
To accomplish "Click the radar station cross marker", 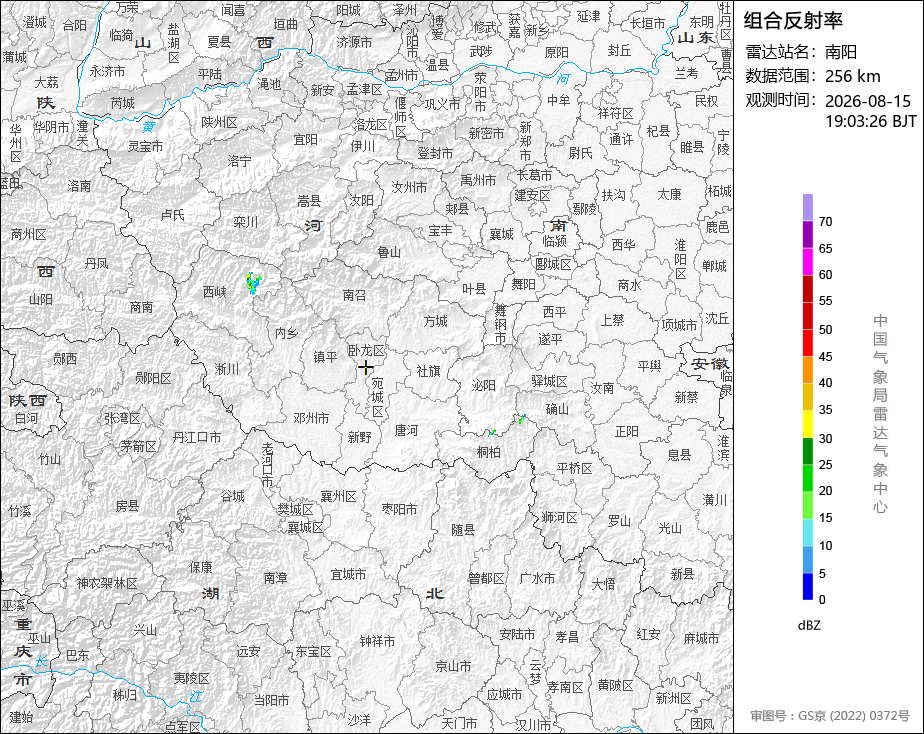I will click(x=366, y=368).
